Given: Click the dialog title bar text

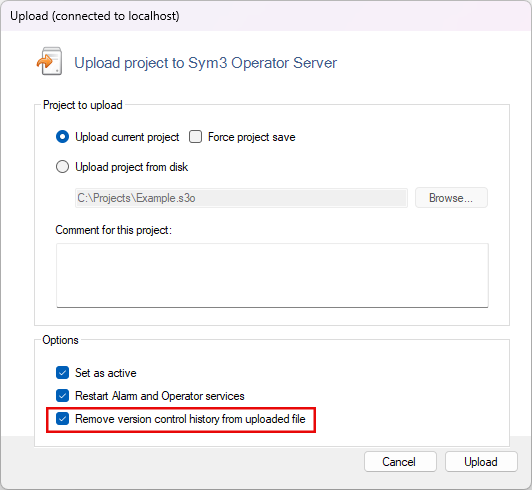Looking at the screenshot, I should tap(95, 16).
